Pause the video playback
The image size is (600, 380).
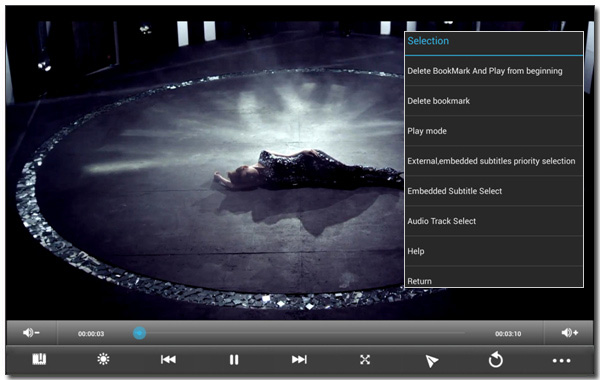tap(234, 360)
